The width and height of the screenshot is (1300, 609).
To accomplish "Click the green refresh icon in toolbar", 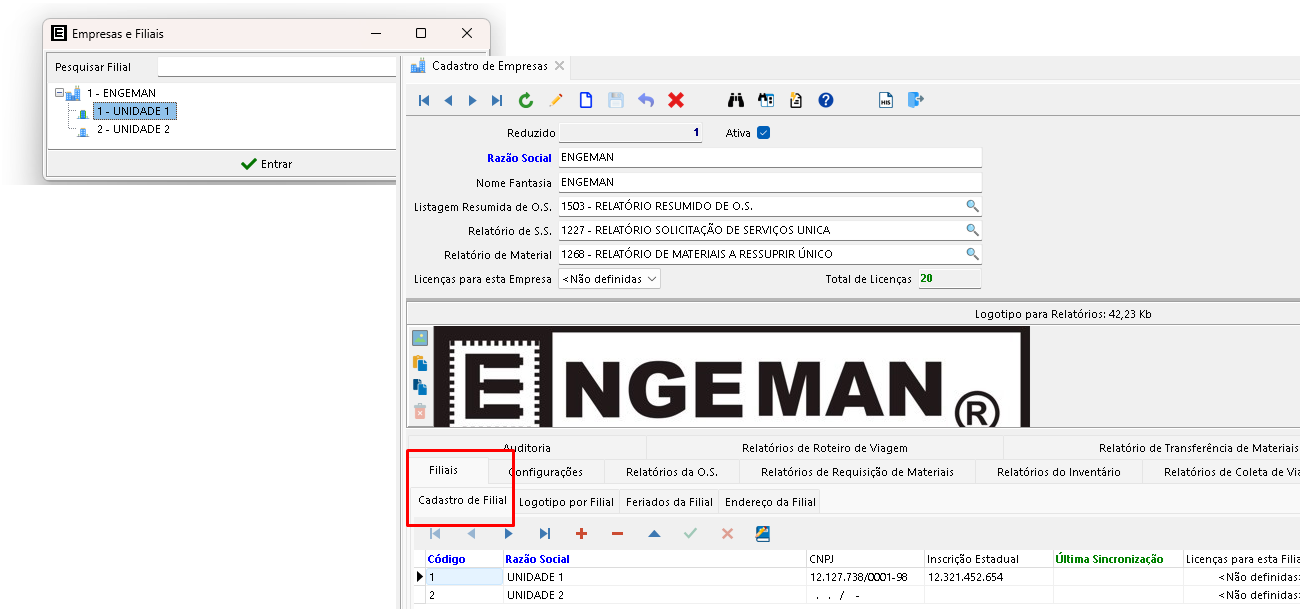I will coord(526,100).
